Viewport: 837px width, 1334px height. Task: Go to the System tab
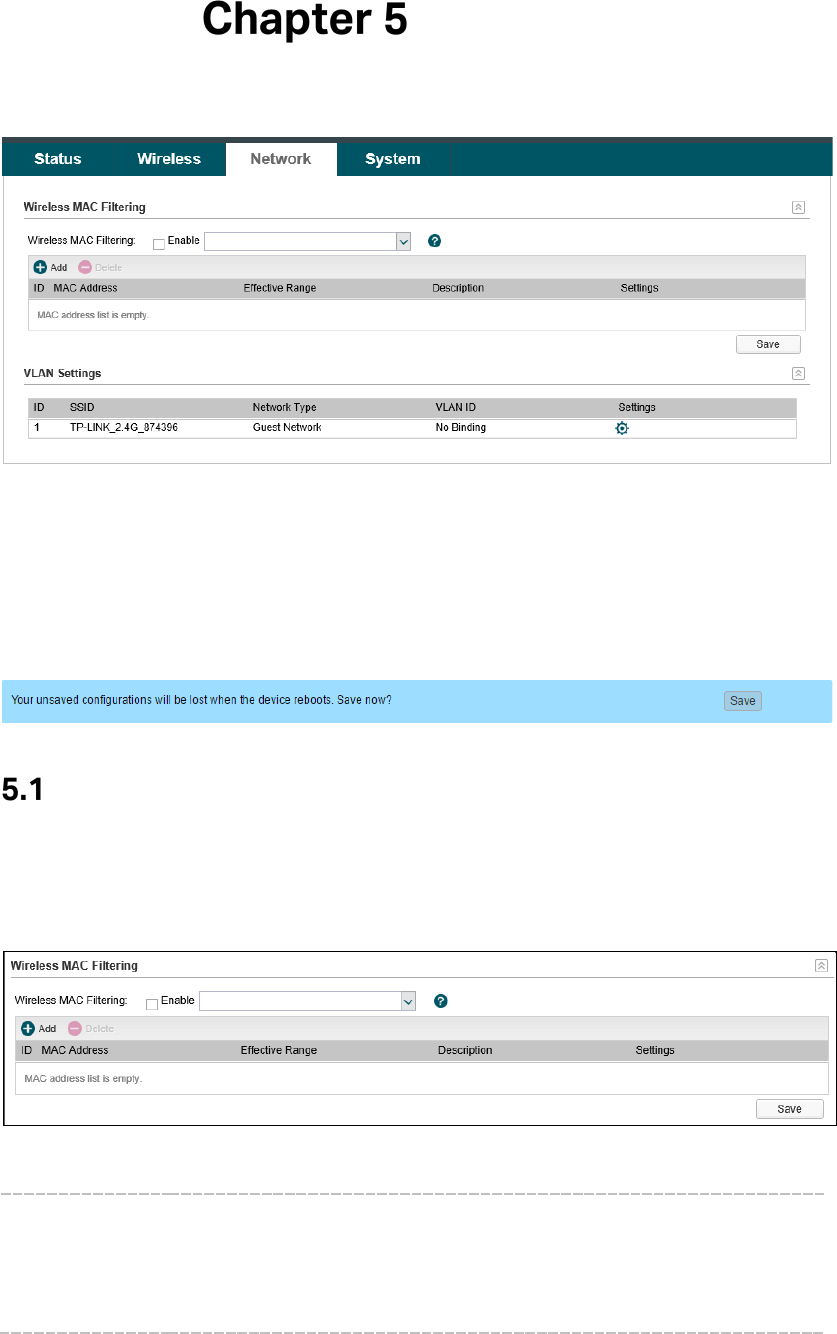(x=393, y=159)
